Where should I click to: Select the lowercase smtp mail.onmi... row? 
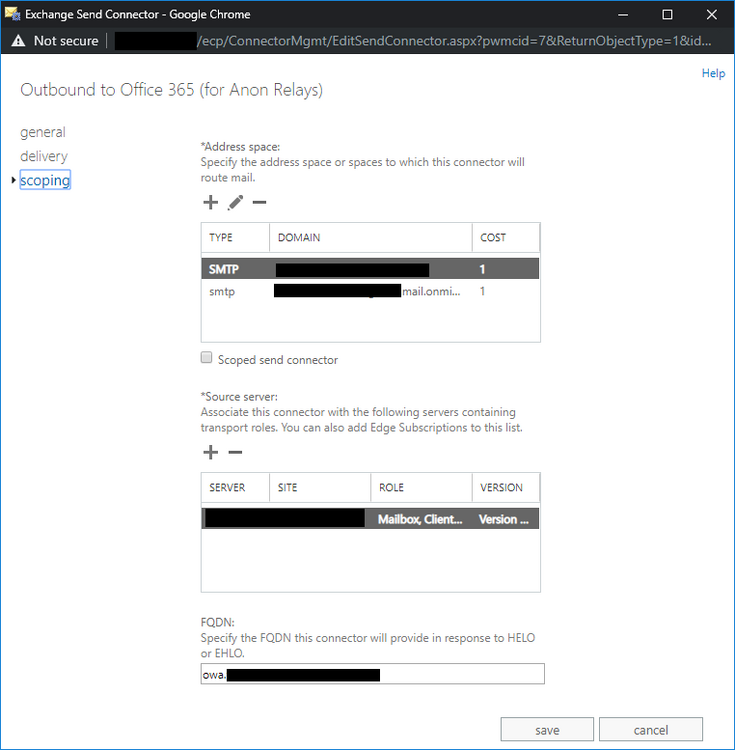(370, 291)
